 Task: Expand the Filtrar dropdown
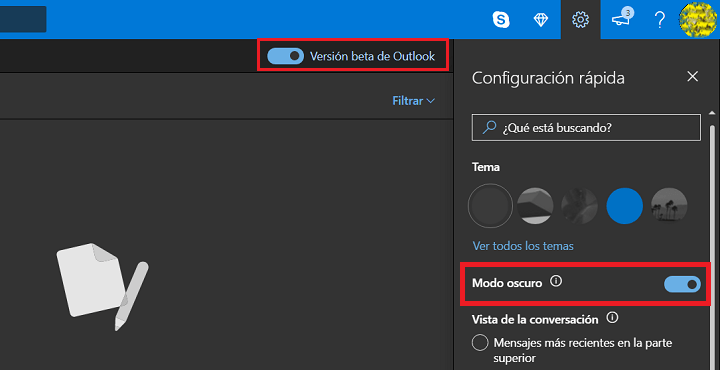413,101
